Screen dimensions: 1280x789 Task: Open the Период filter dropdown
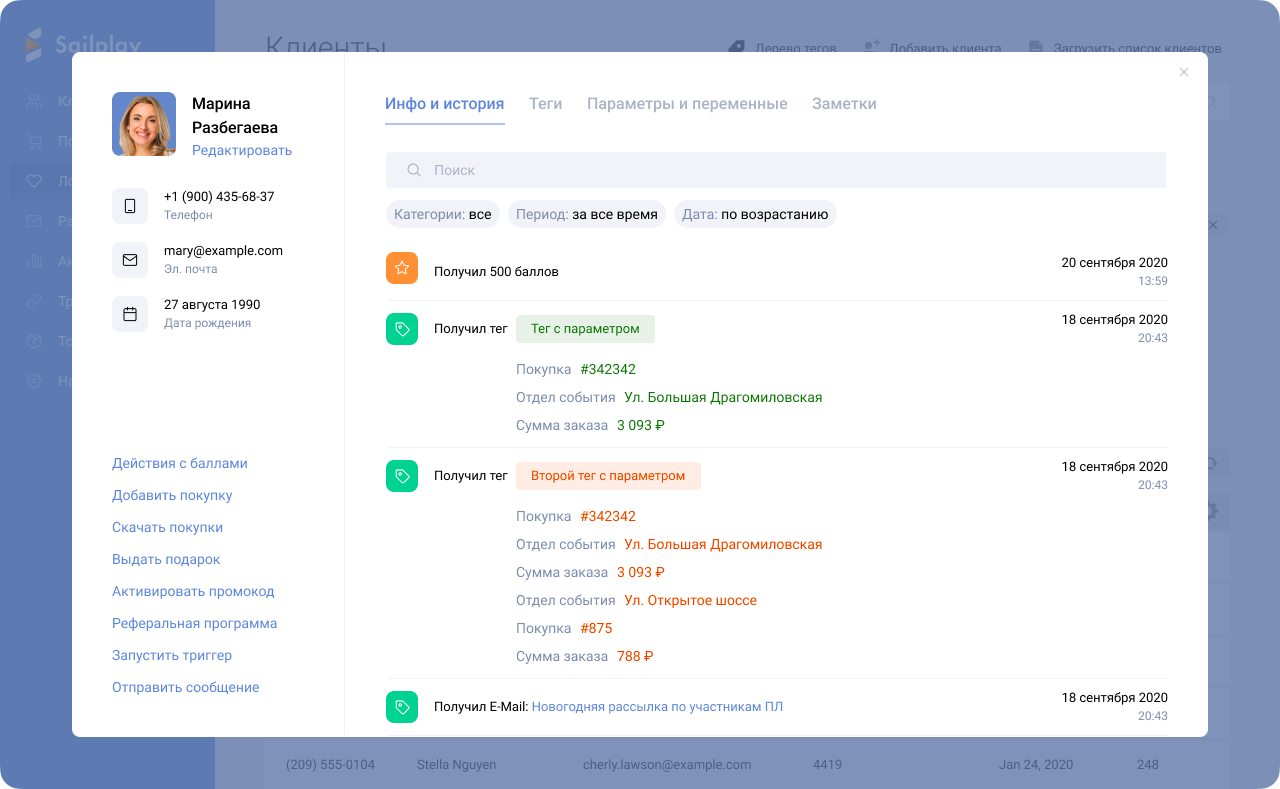[x=586, y=214]
